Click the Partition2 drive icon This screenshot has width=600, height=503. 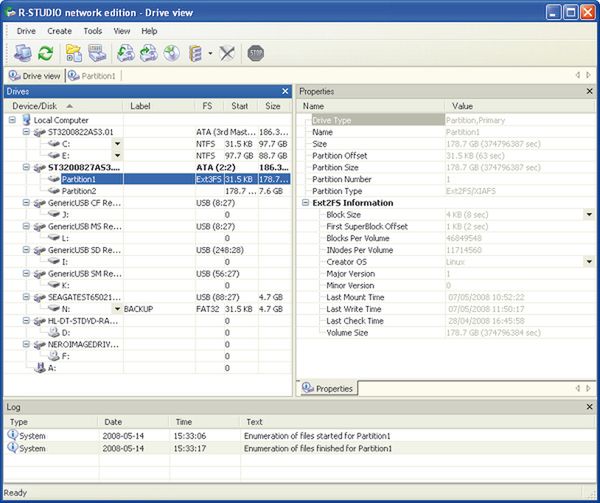coord(54,191)
